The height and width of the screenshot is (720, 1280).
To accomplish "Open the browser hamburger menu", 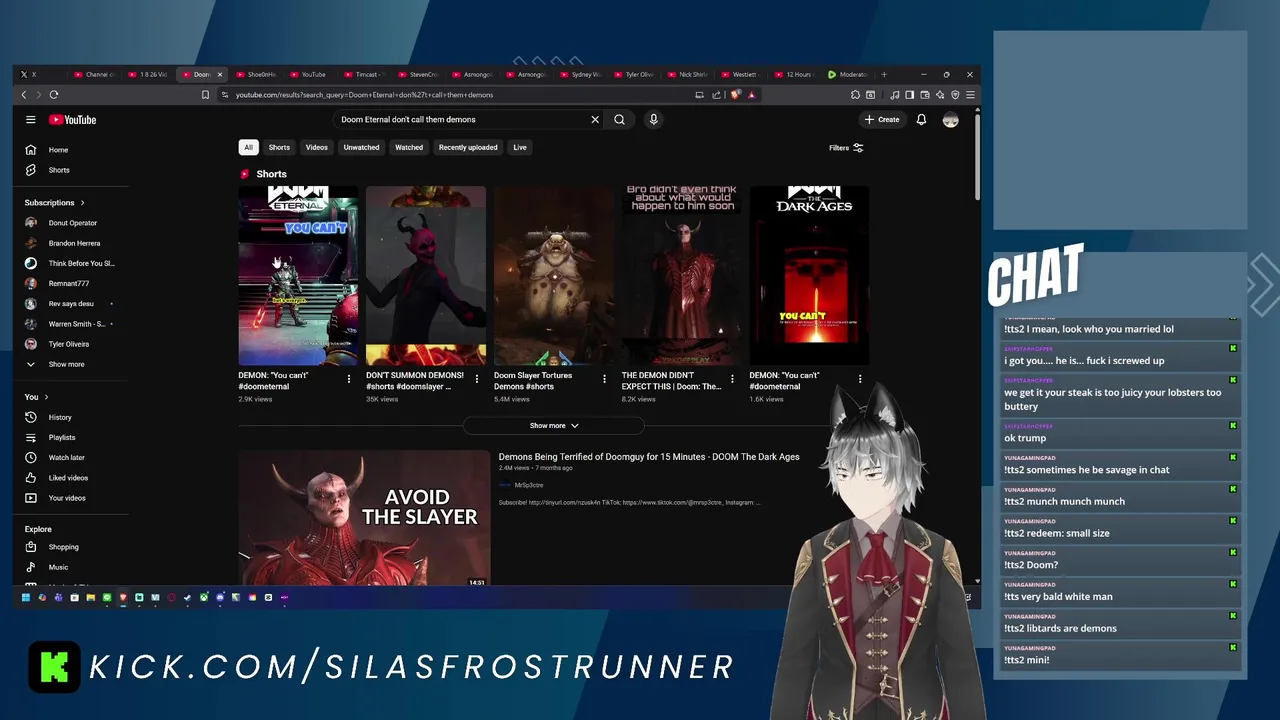I will click(970, 95).
